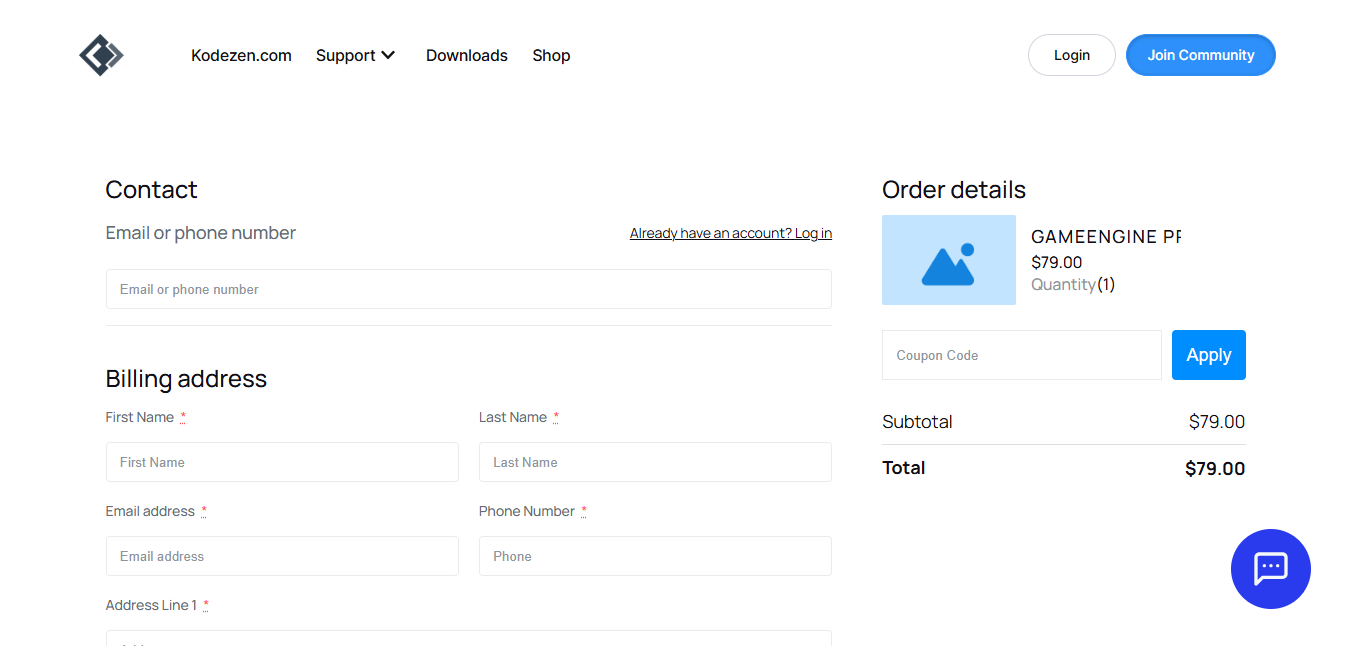Click inside the Last Name box
The image size is (1349, 646).
(655, 462)
